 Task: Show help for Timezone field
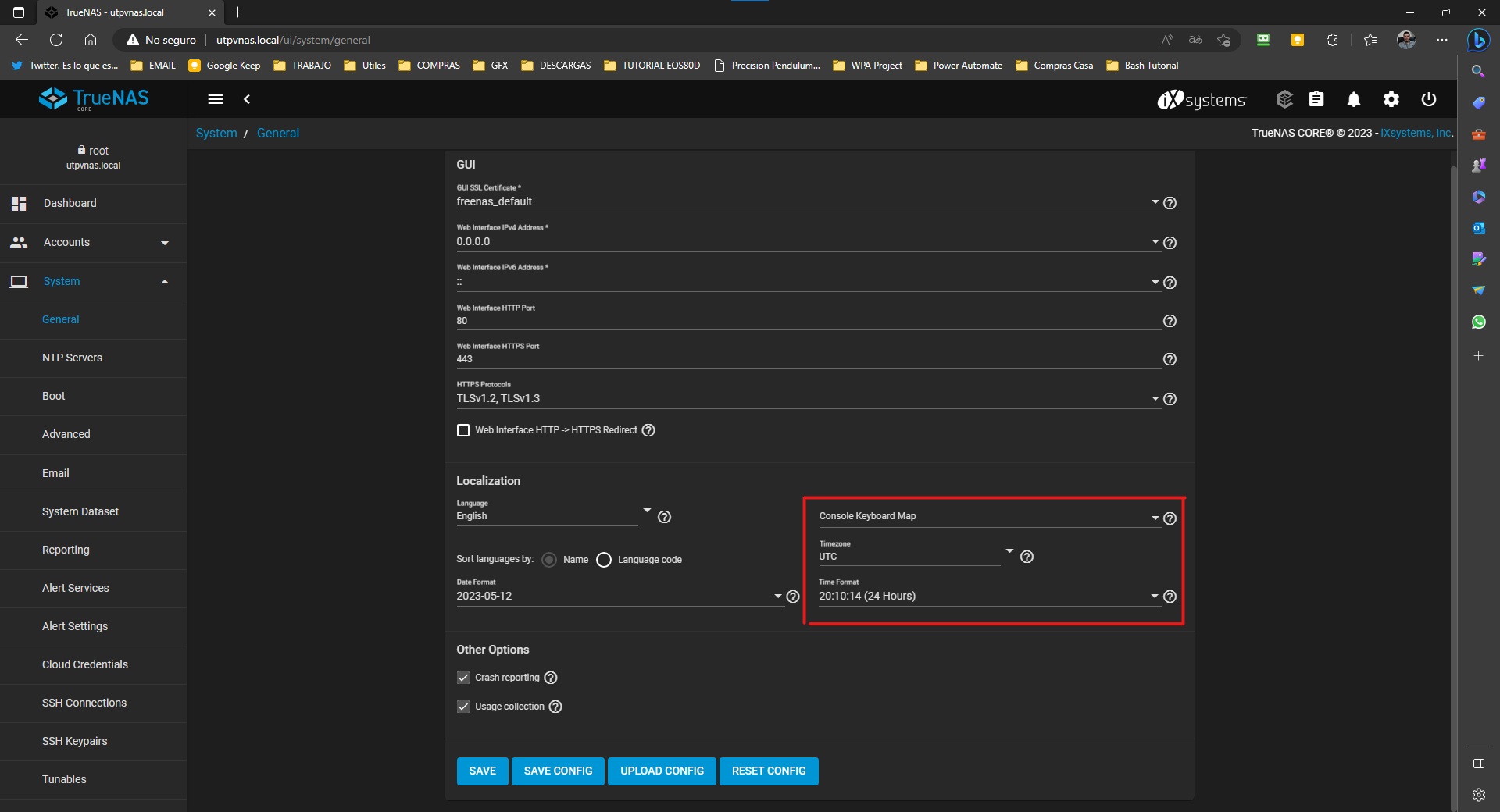[x=1027, y=557]
